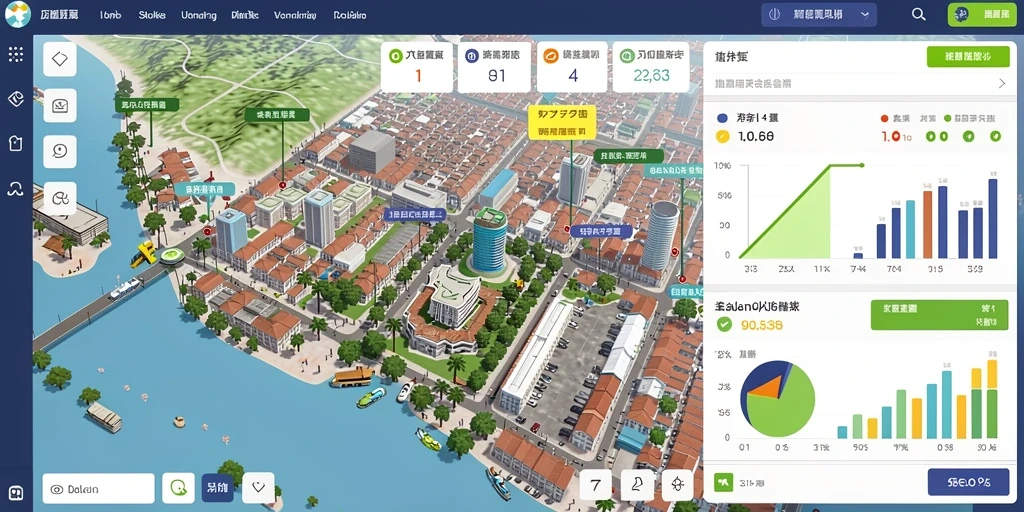Click the chart image tool button on map
Viewport: 1024px width, 512px height.
pos(60,106)
